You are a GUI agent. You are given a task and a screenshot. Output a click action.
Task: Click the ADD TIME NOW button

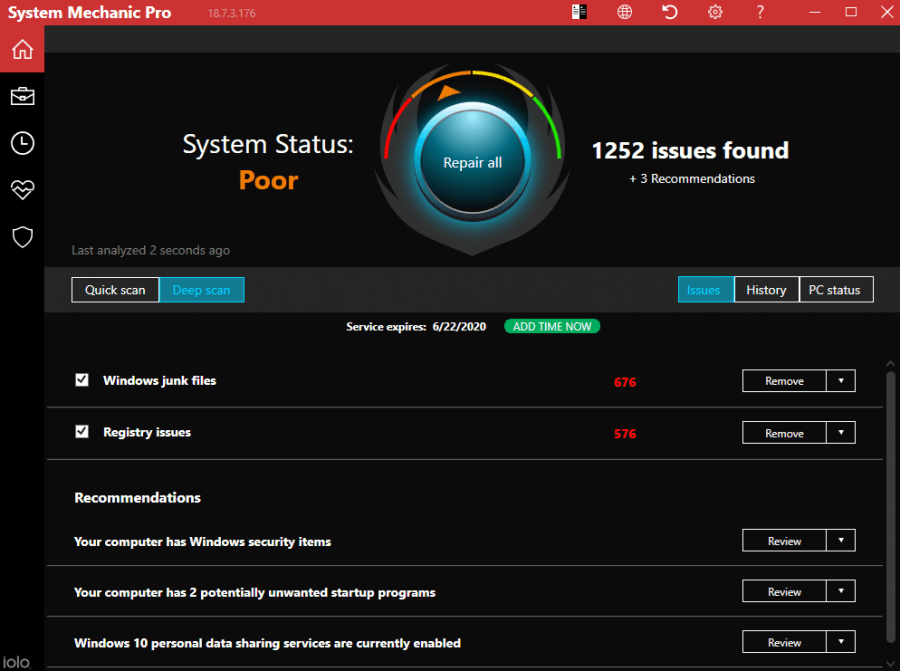pyautogui.click(x=552, y=327)
